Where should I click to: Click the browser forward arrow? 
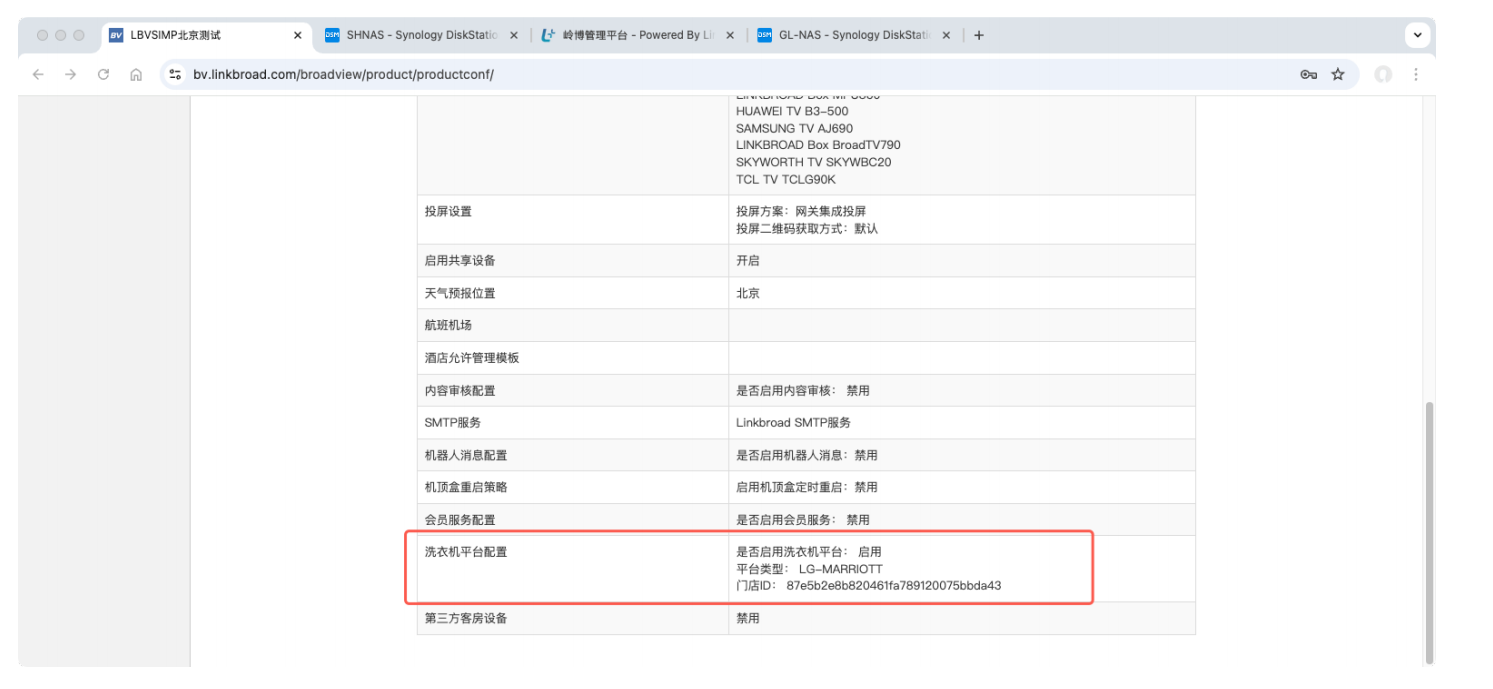(x=70, y=74)
